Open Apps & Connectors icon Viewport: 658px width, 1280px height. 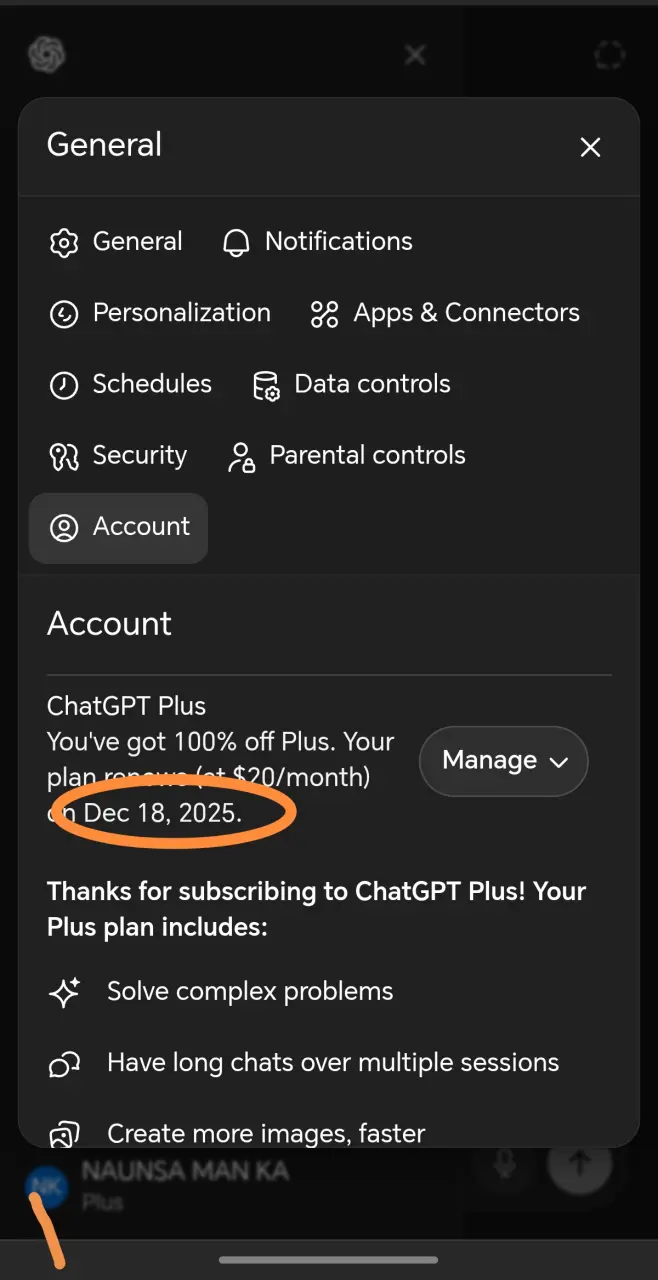point(324,314)
